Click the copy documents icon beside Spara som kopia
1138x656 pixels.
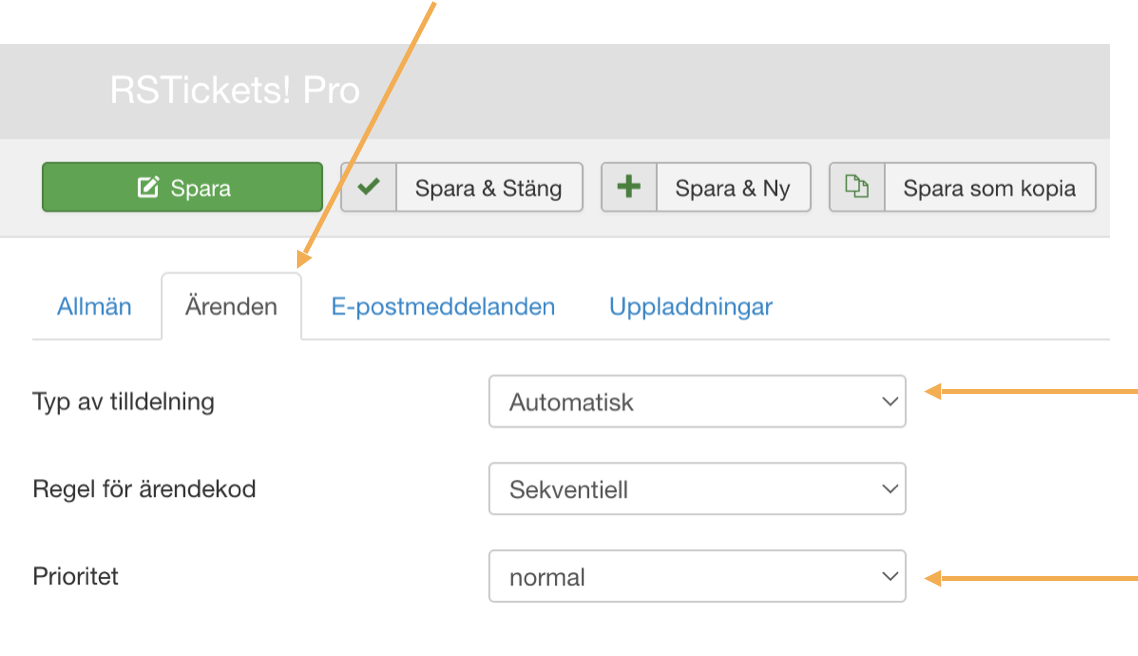tap(857, 187)
